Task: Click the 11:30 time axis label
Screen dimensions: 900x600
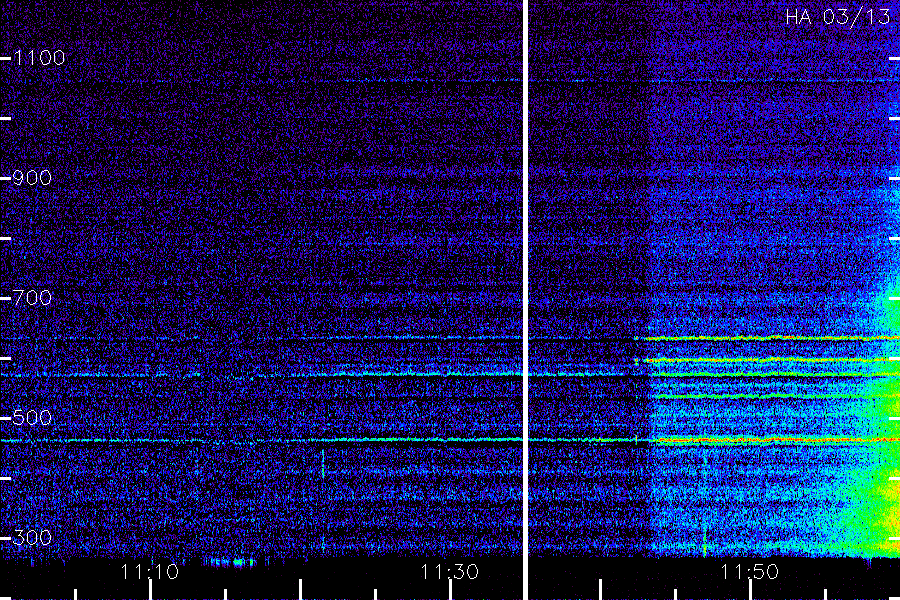Action: [449, 572]
